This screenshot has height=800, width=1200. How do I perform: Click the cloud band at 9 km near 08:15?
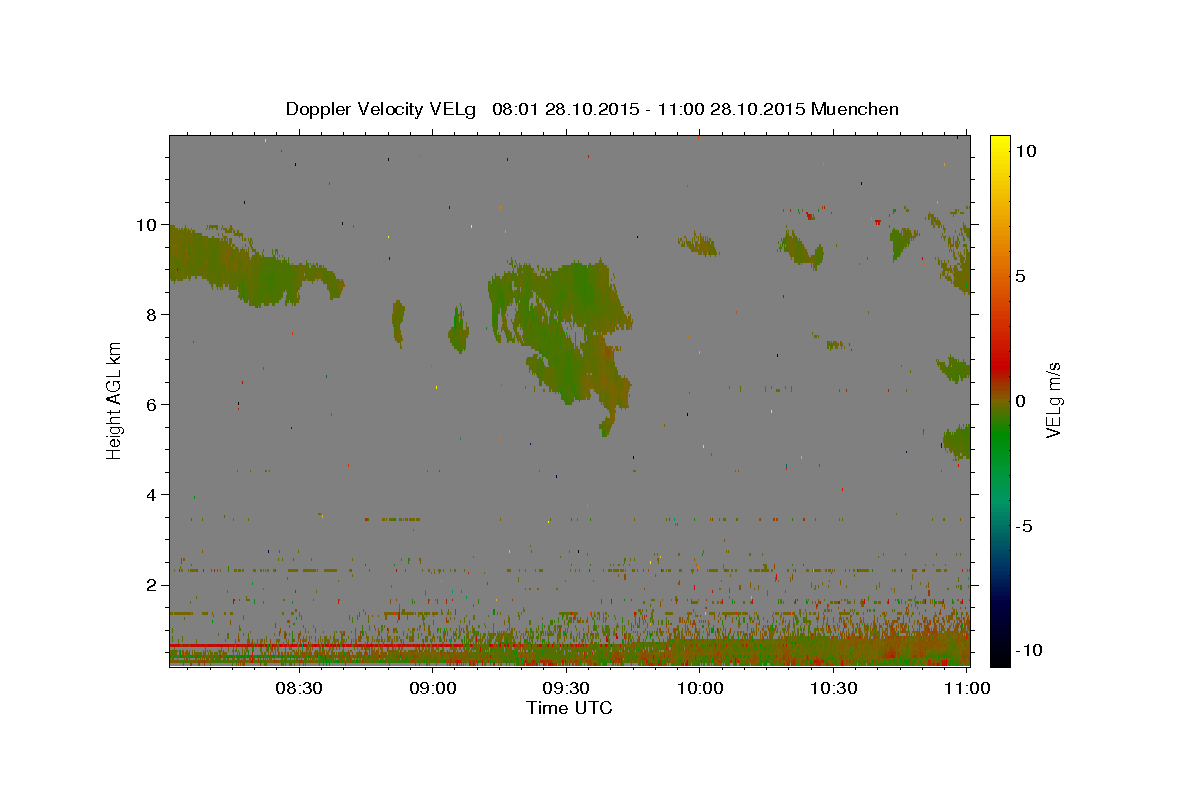click(250, 268)
